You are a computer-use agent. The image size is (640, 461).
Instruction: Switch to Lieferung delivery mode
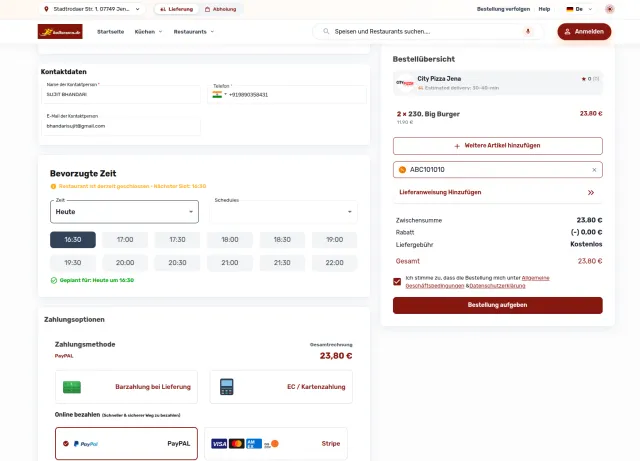[176, 9]
